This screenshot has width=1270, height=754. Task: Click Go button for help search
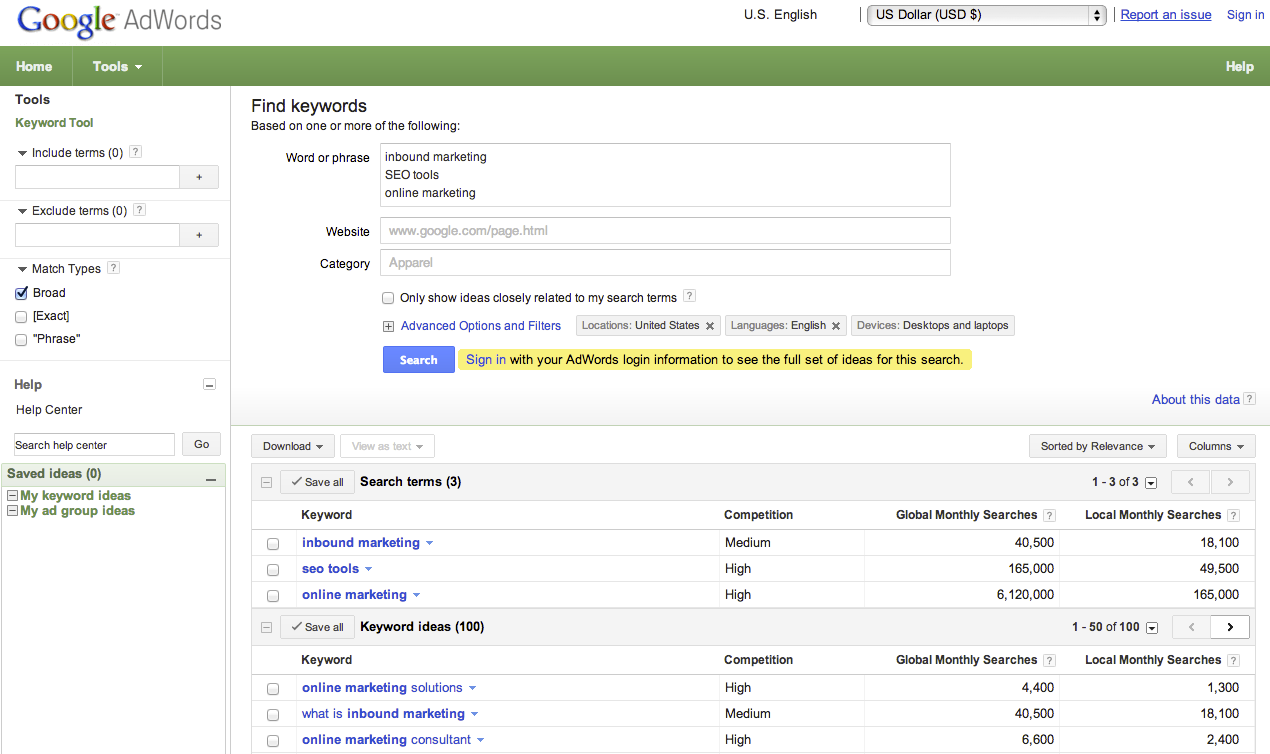[x=202, y=445]
